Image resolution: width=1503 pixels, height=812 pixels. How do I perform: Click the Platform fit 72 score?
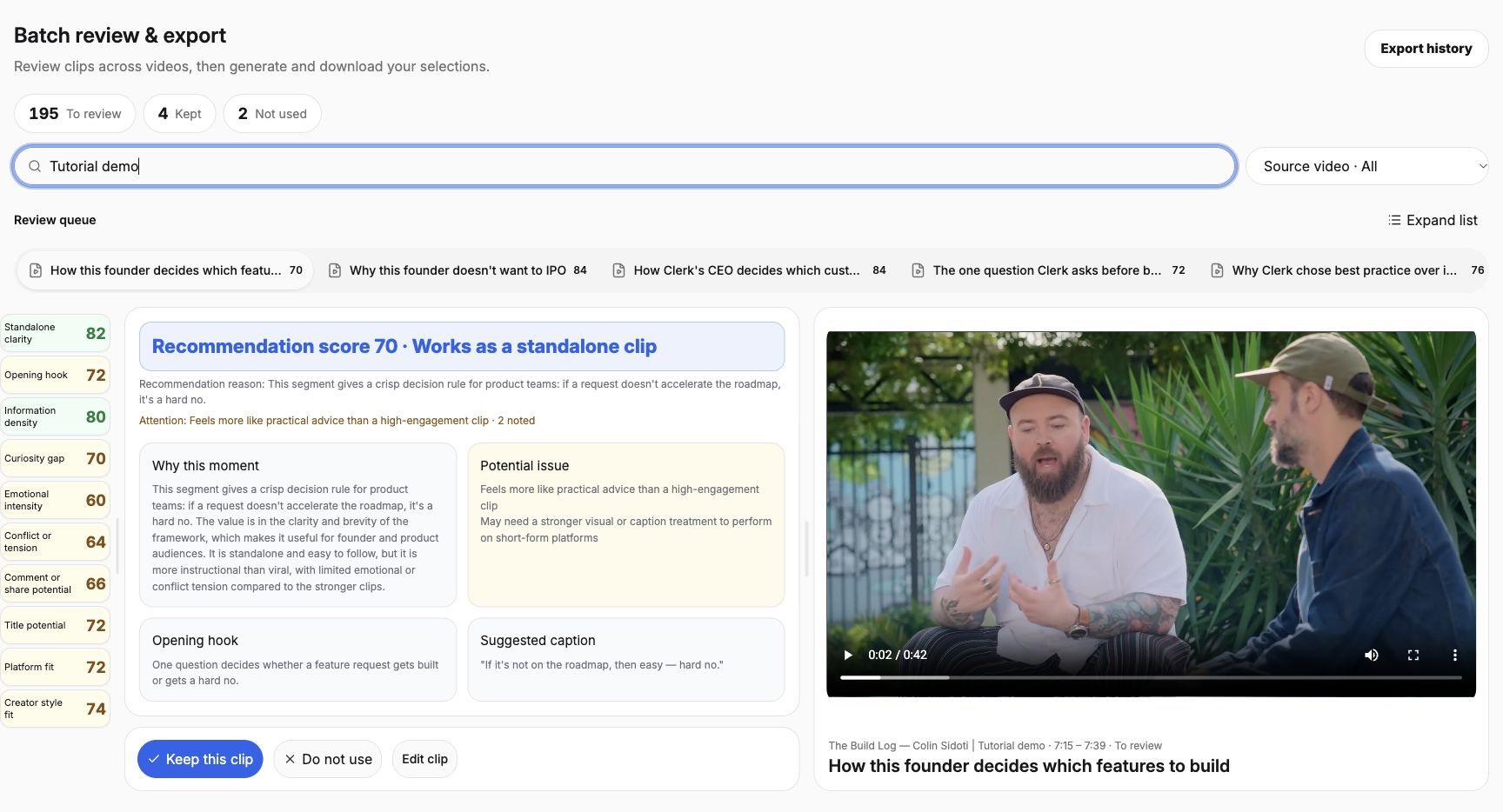(x=56, y=667)
